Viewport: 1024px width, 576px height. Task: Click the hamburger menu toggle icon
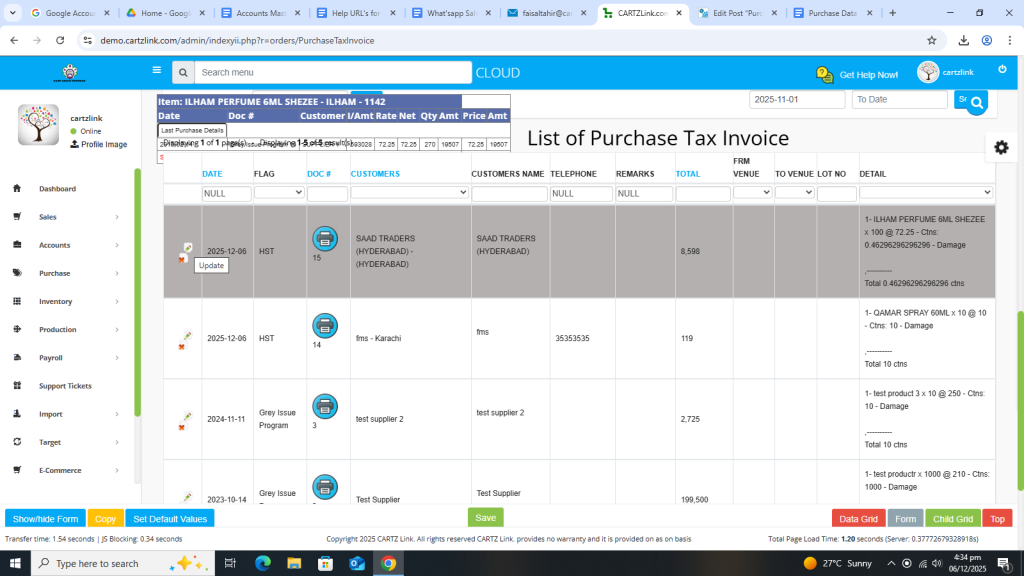(x=157, y=71)
